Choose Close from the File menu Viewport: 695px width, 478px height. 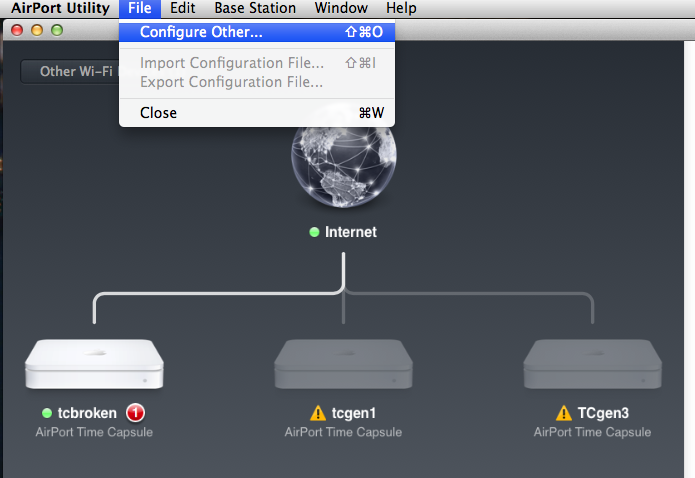pyautogui.click(x=257, y=113)
